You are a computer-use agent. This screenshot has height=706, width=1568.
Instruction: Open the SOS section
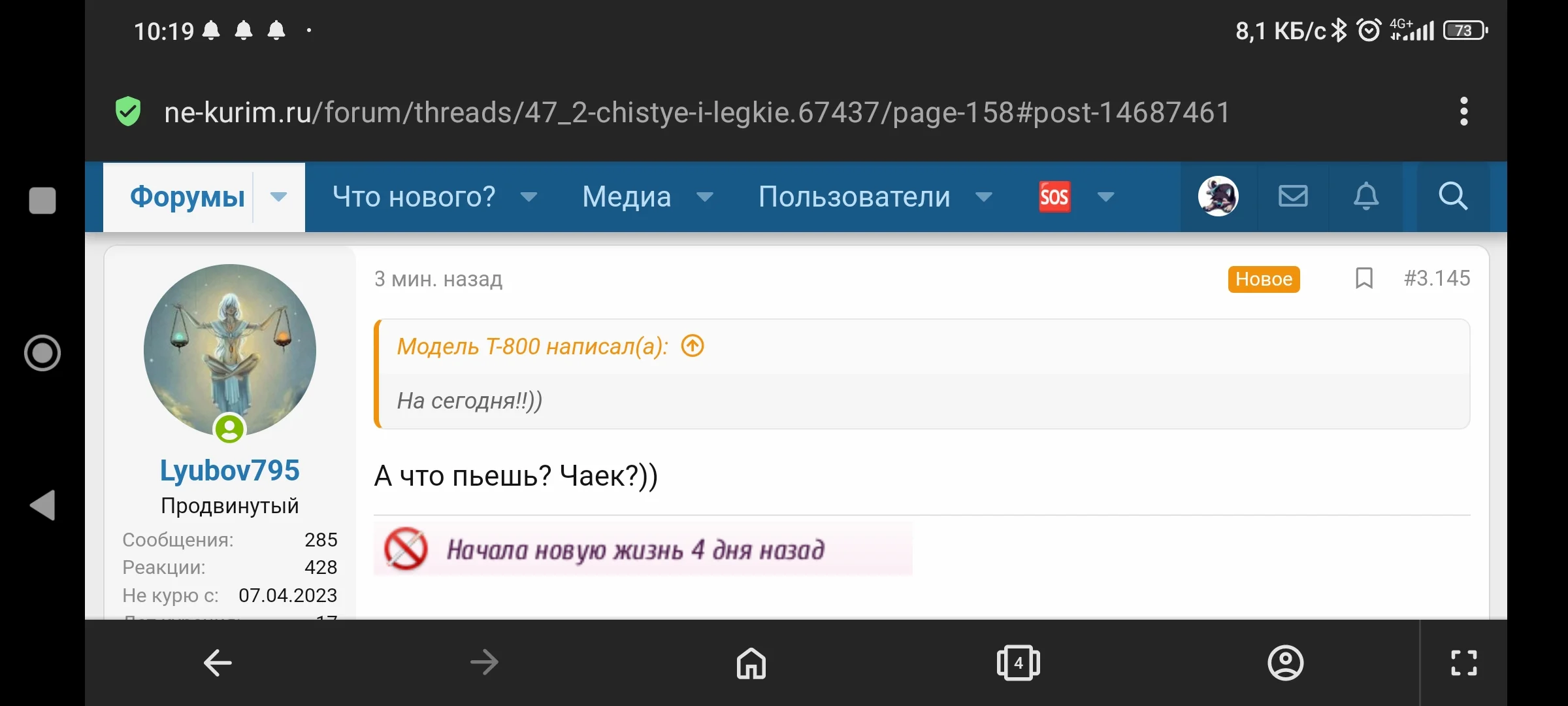(x=1054, y=196)
